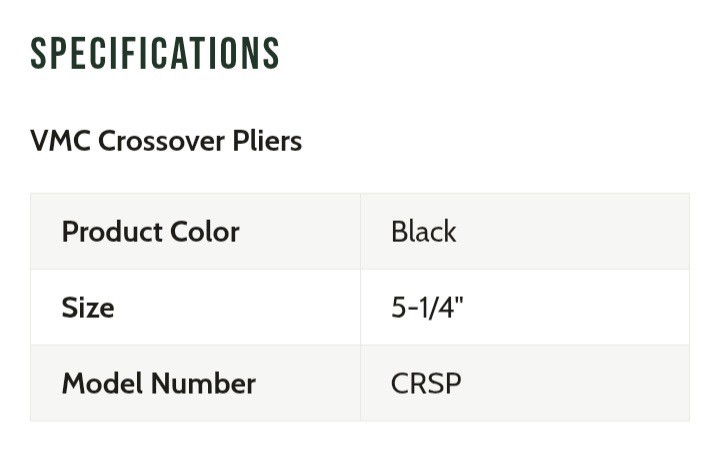Screen dimensions: 720x455
Task: Click blank area right of Pliers title
Action: pos(507,140)
